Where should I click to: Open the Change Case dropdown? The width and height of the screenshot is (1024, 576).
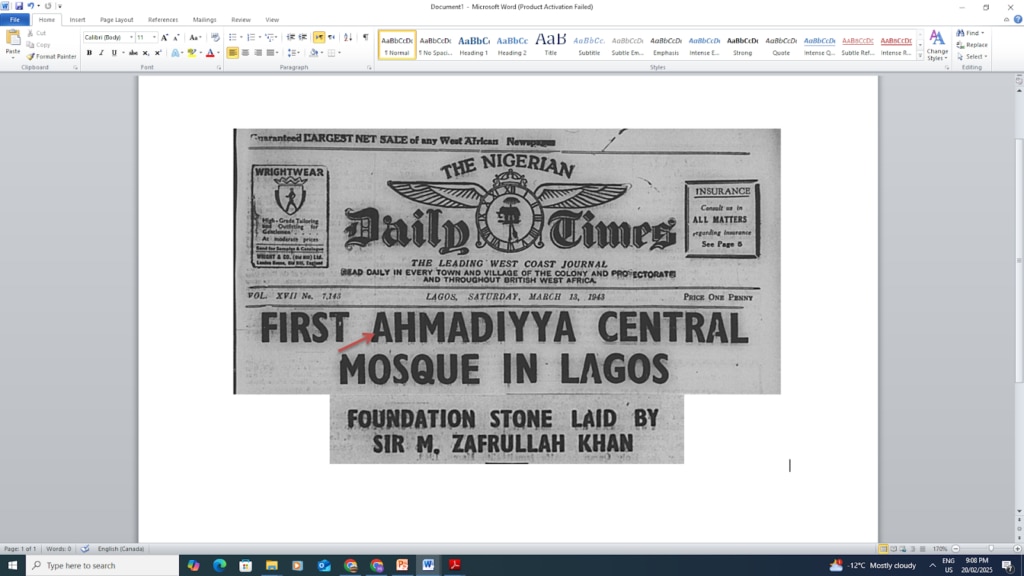point(195,37)
